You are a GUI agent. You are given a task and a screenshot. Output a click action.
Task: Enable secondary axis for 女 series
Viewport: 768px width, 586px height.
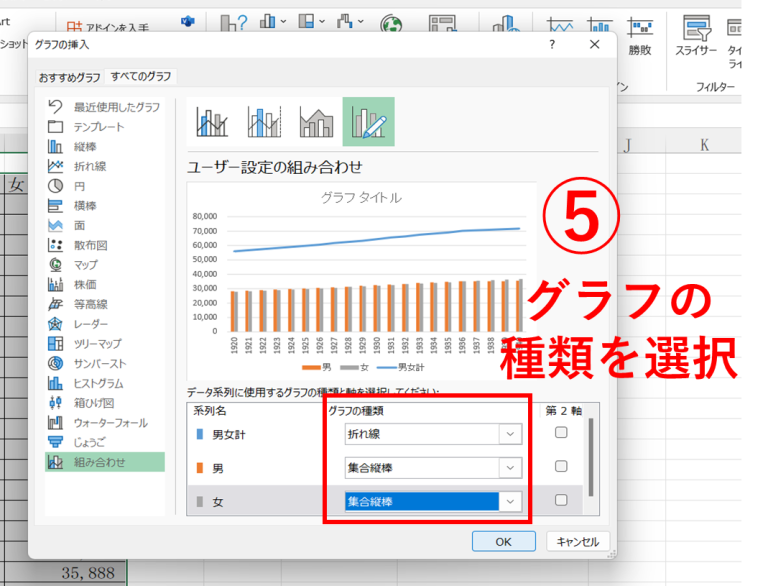(x=561, y=501)
